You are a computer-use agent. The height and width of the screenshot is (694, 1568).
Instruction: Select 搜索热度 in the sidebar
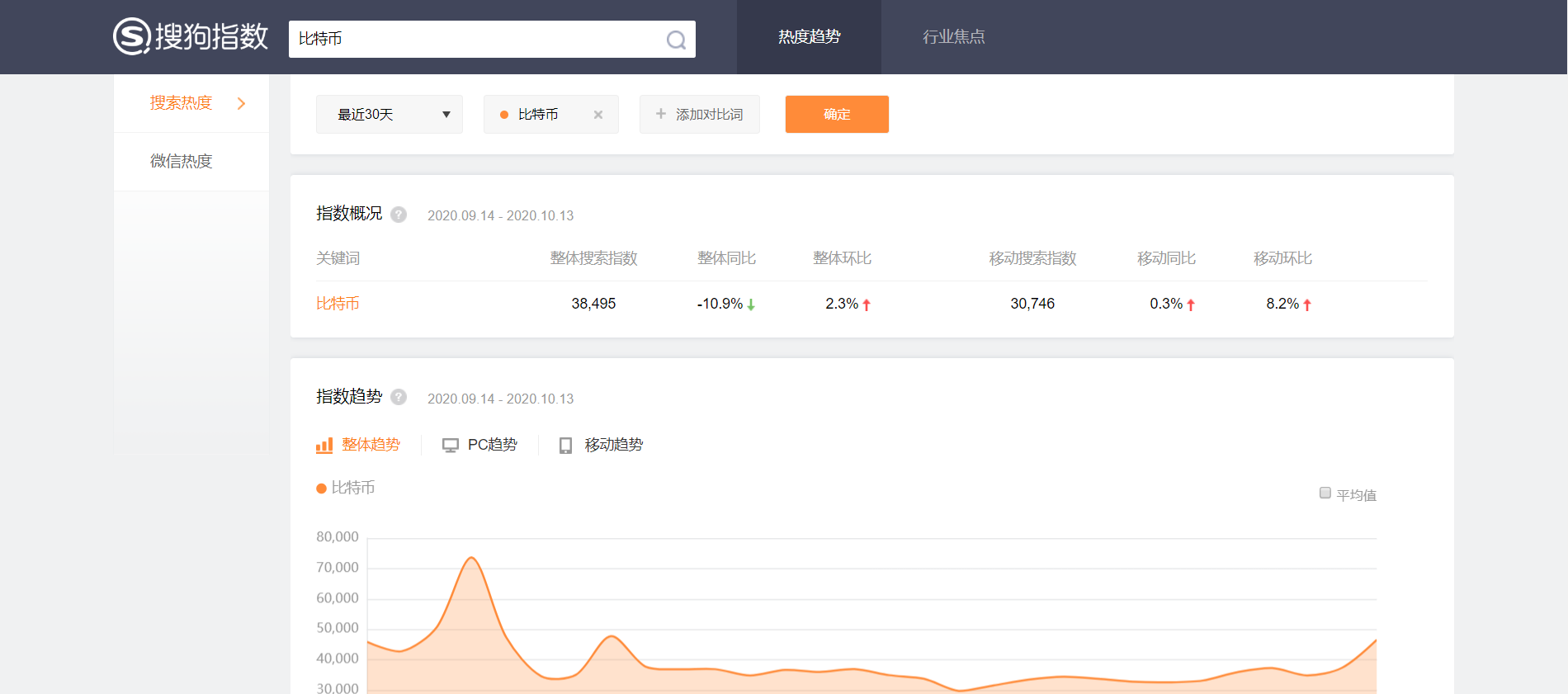pyautogui.click(x=181, y=103)
